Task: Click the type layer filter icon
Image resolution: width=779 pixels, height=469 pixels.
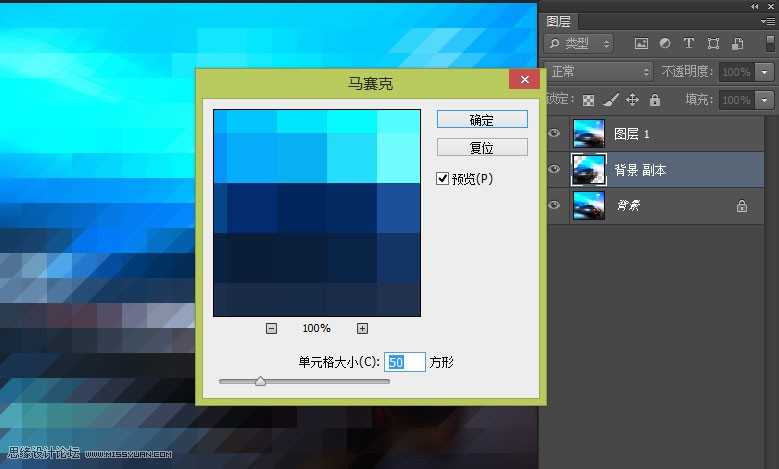Action: click(x=689, y=44)
